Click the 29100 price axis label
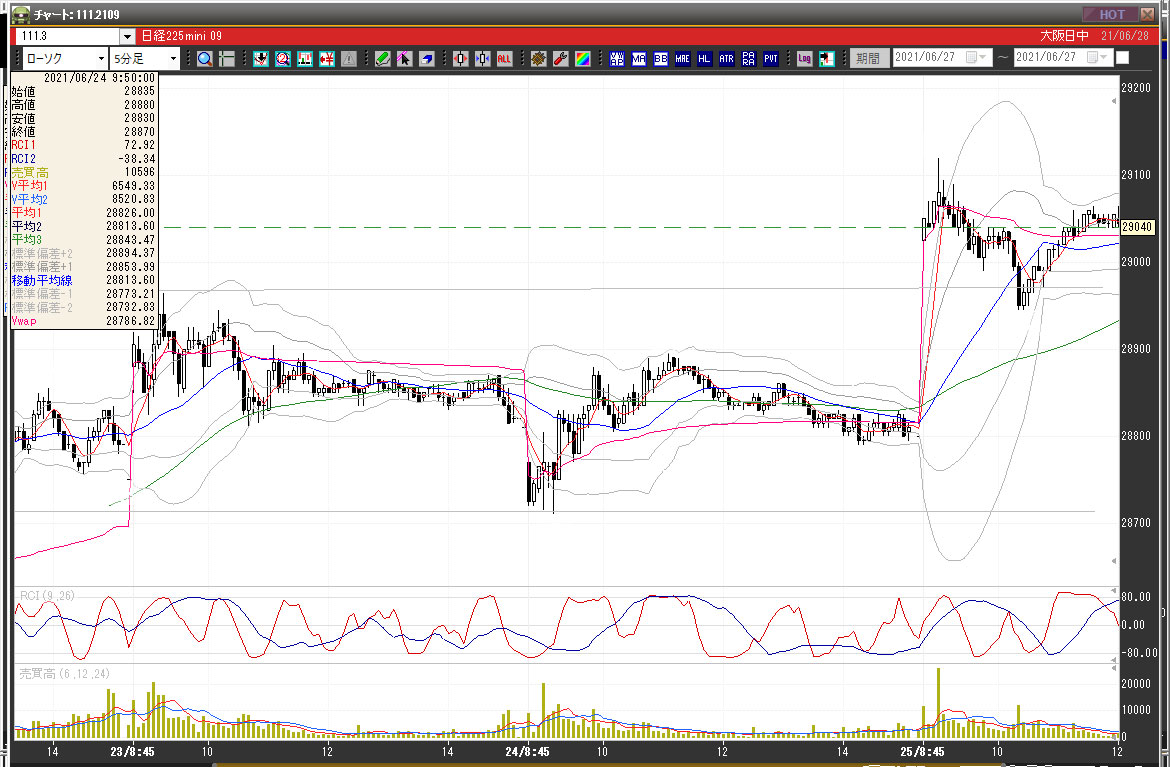Viewport: 1170px width, 767px height. coord(1136,175)
